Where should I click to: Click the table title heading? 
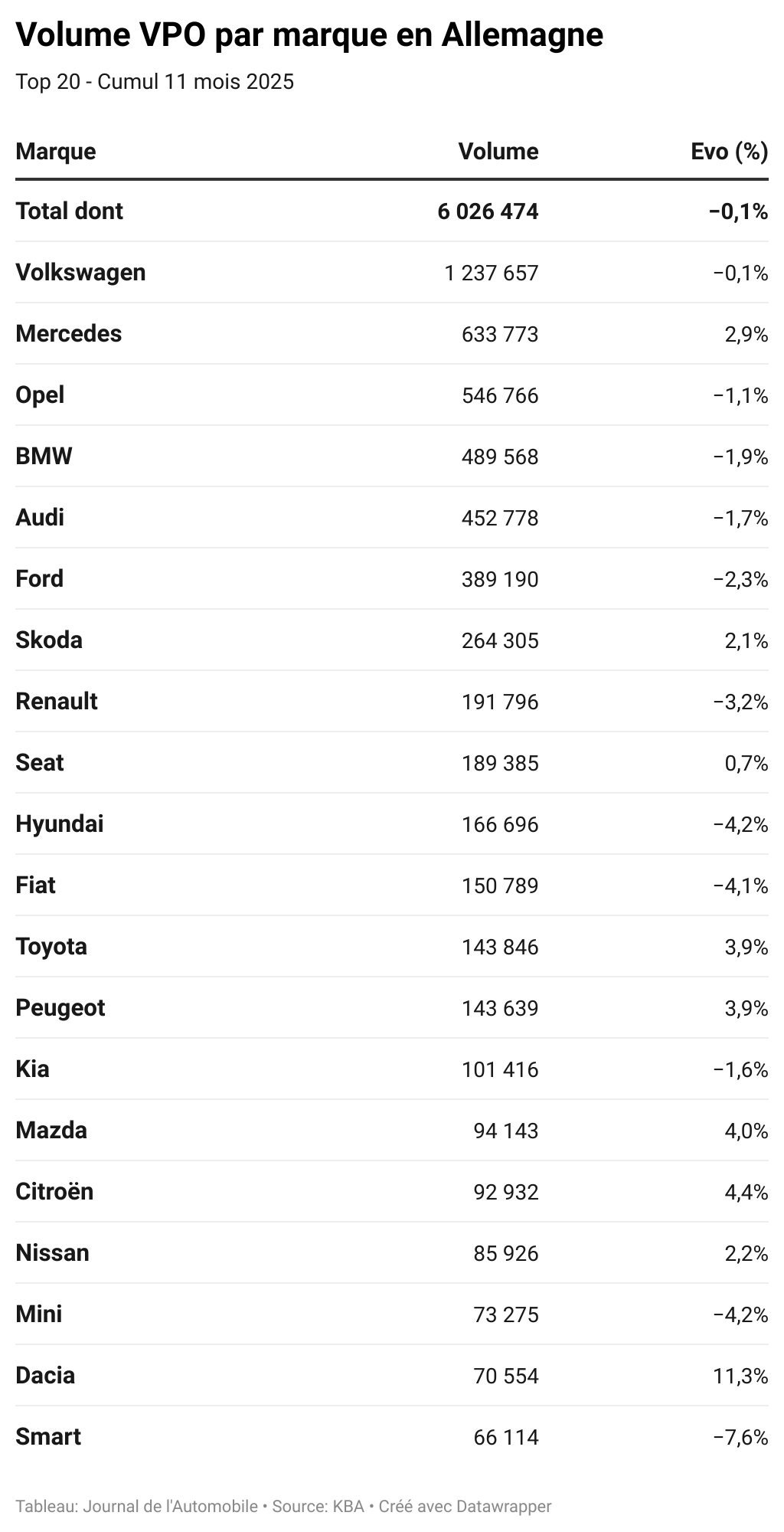pos(309,34)
